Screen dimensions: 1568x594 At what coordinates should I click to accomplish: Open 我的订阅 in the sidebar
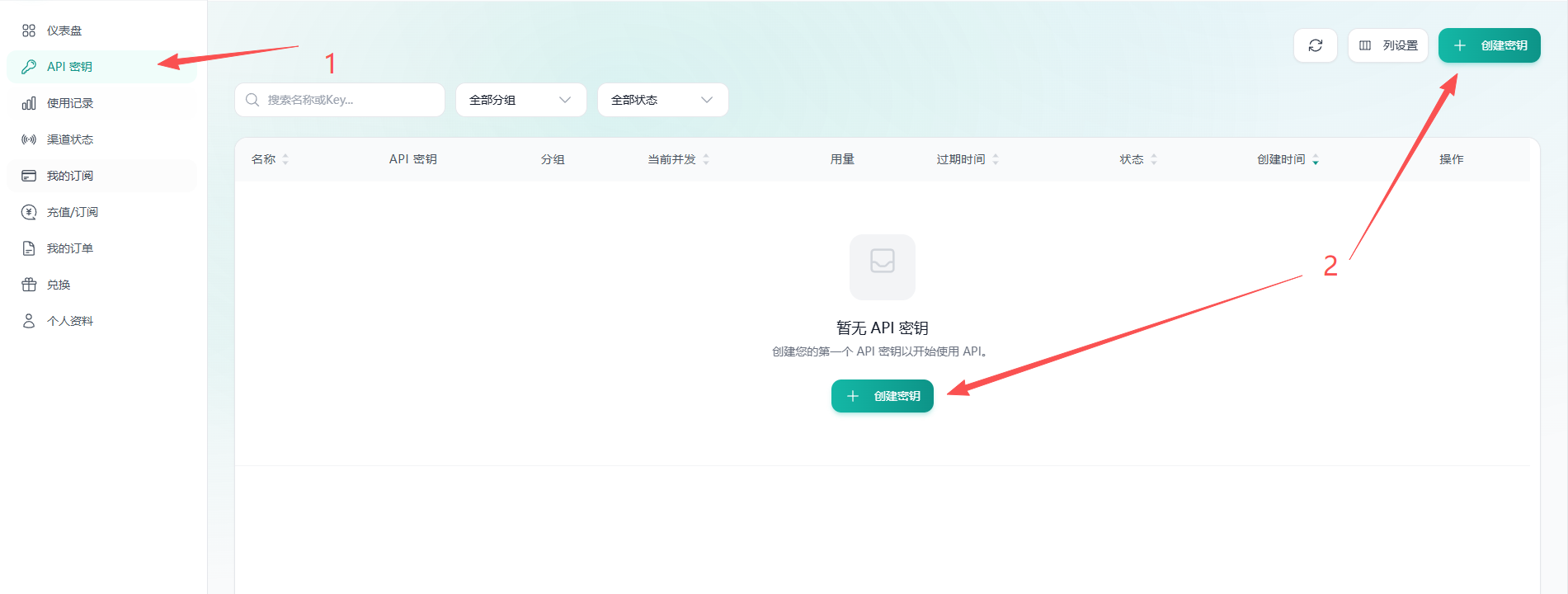(x=101, y=176)
